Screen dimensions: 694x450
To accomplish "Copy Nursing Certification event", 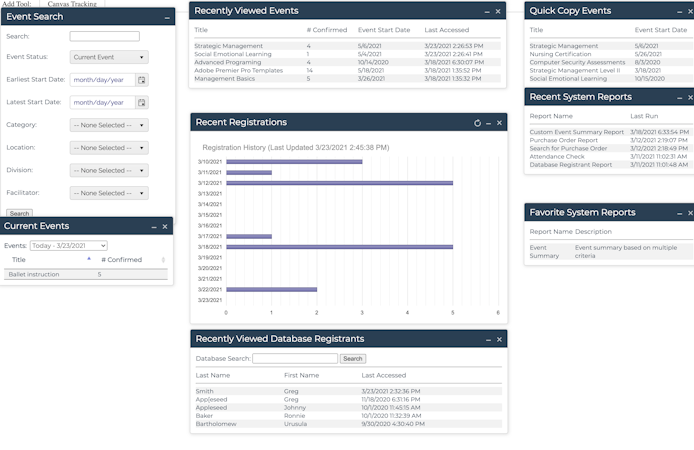I will [x=560, y=54].
